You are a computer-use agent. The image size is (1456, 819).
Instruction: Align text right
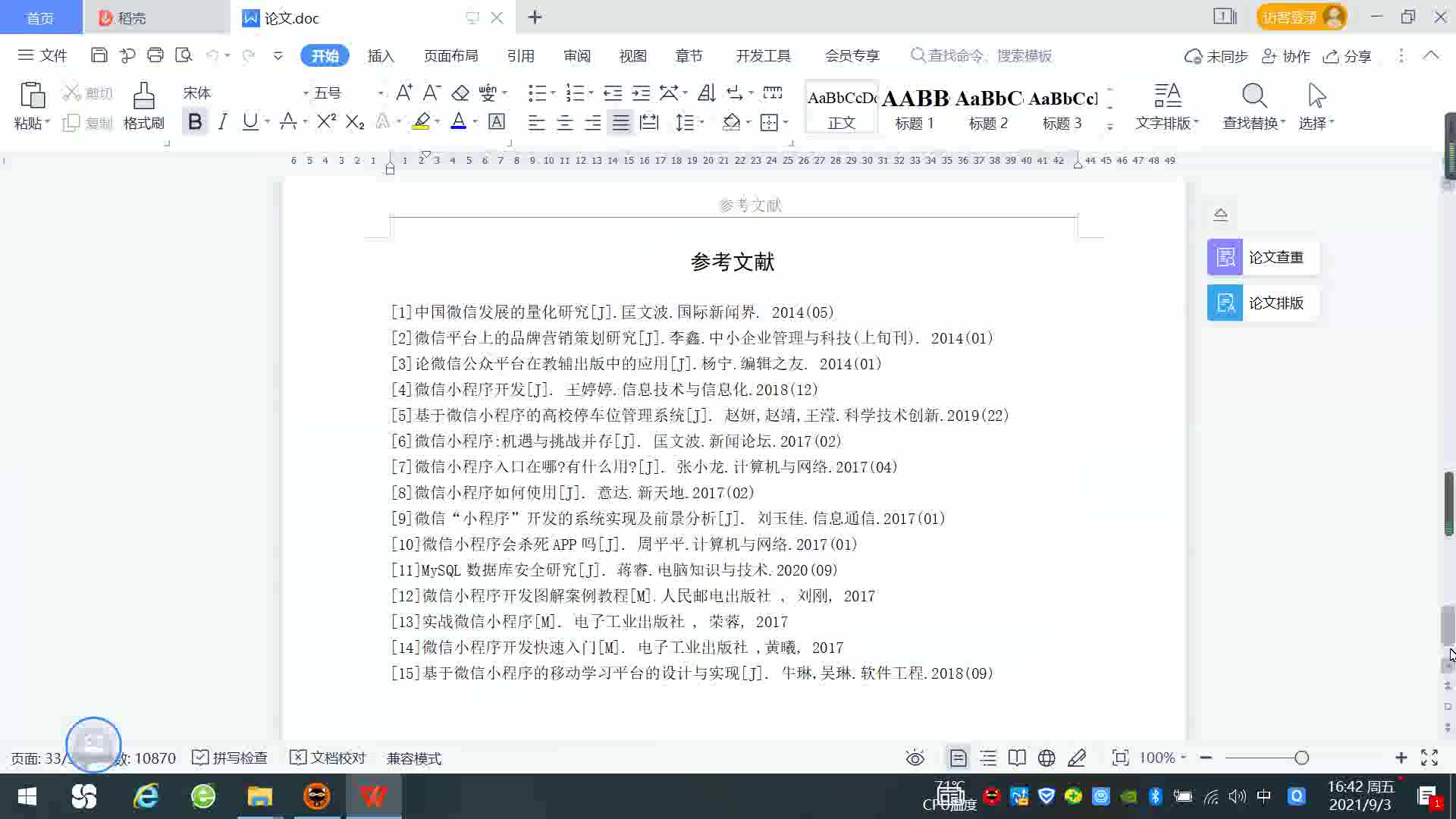[593, 122]
